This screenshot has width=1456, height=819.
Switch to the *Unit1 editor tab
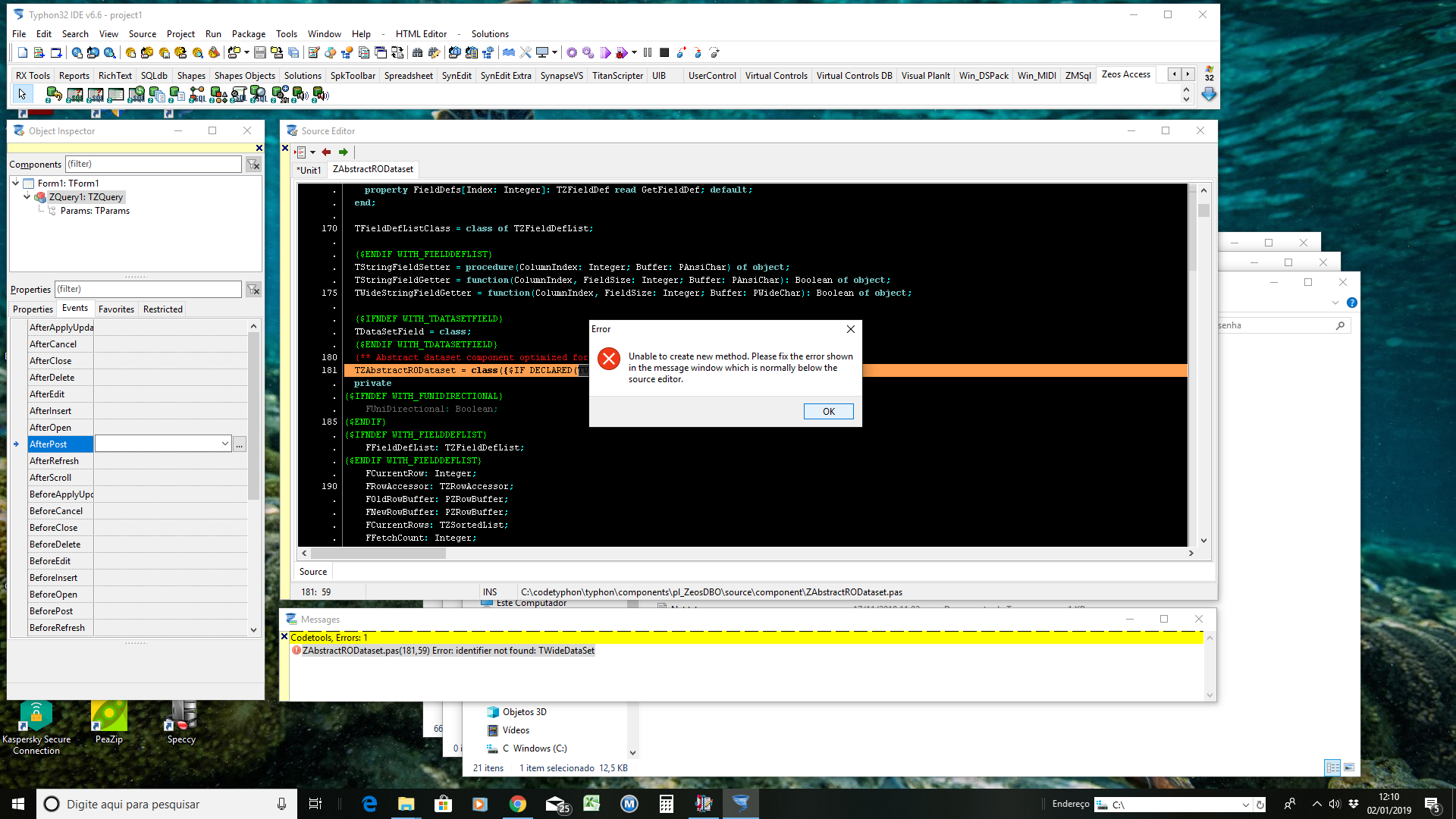point(309,170)
